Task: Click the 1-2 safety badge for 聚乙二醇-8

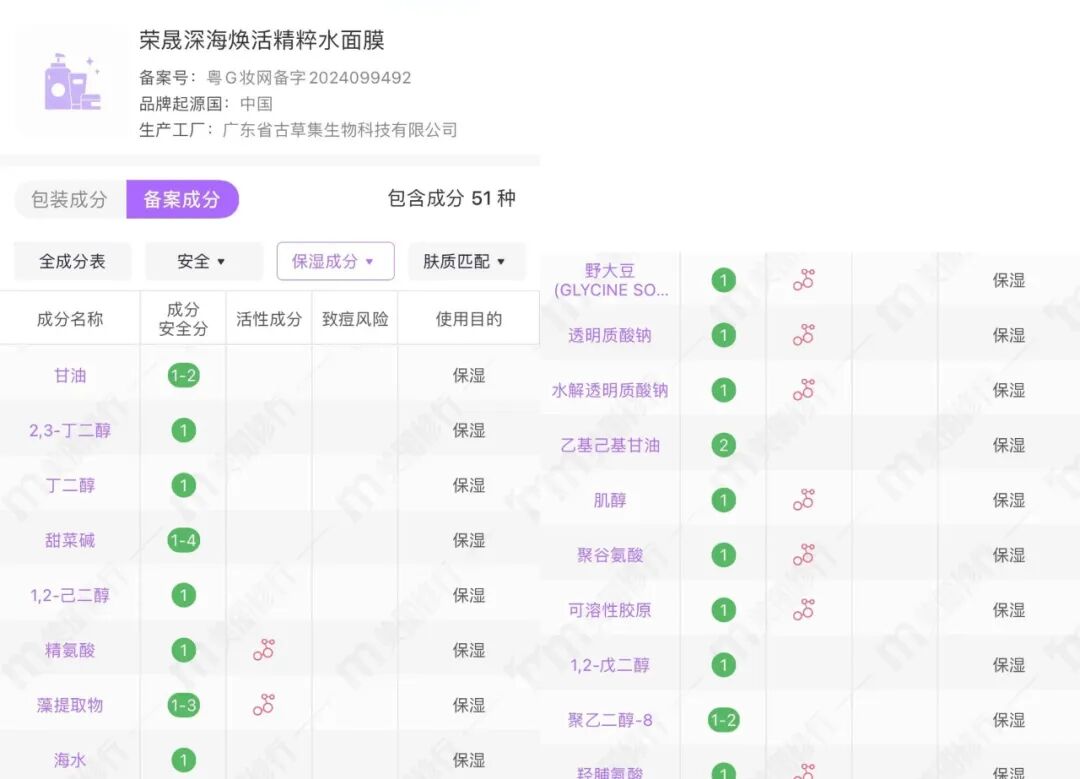Action: coord(724,720)
